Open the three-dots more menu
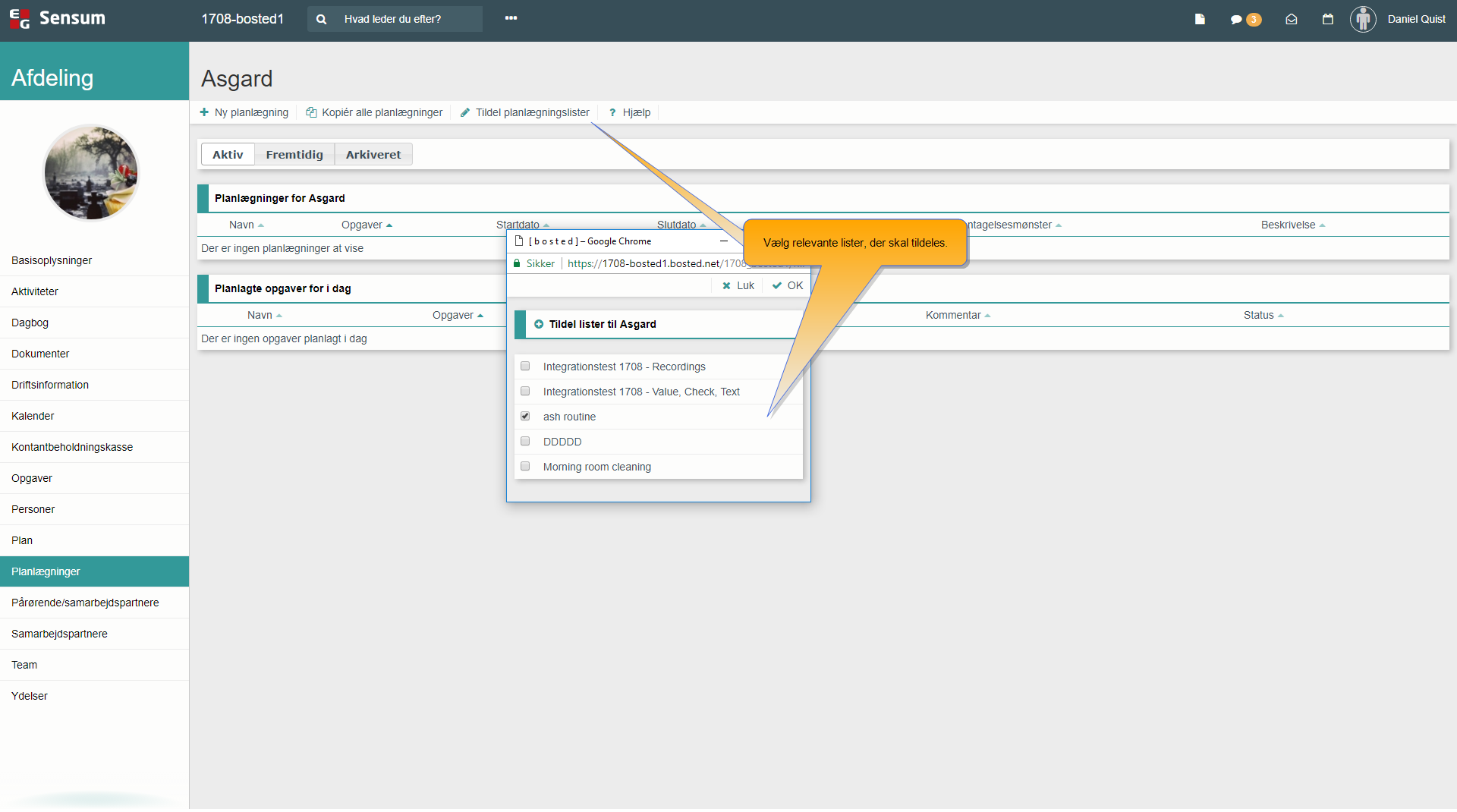 point(511,18)
